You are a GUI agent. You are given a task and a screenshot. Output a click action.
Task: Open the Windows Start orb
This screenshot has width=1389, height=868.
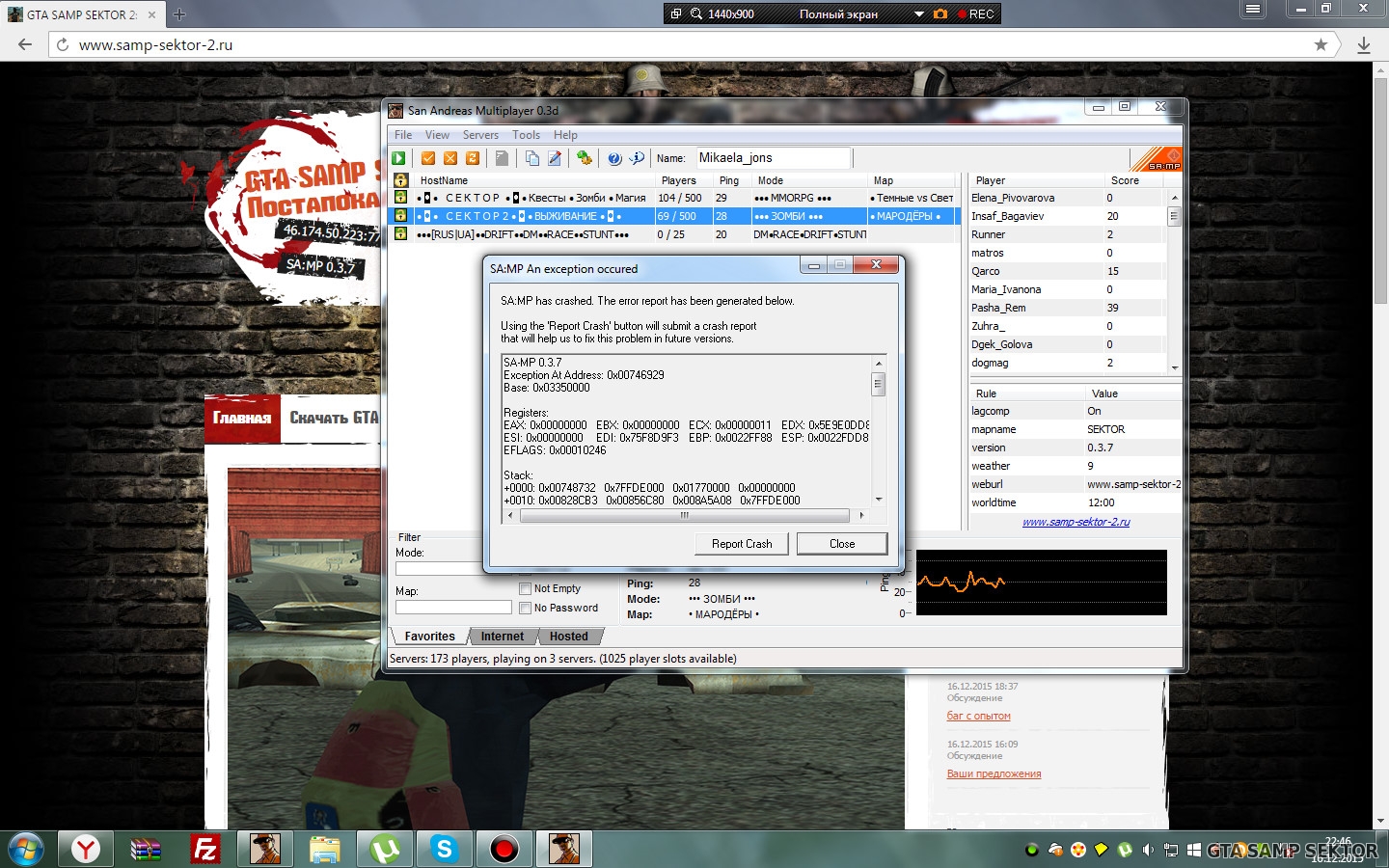click(x=25, y=850)
